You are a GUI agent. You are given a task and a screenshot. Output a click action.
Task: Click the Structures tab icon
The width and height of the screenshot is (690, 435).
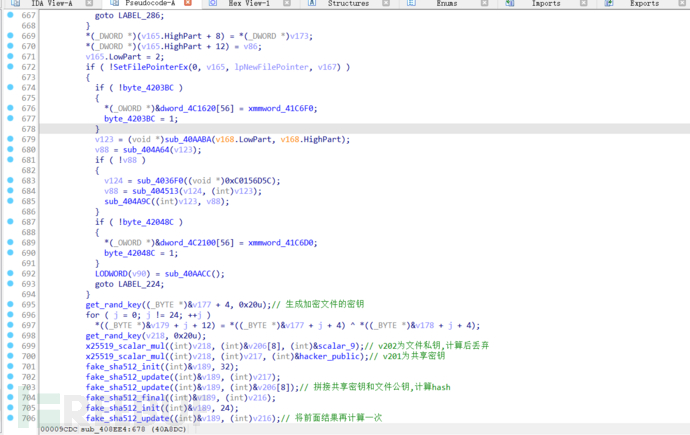[312, 4]
